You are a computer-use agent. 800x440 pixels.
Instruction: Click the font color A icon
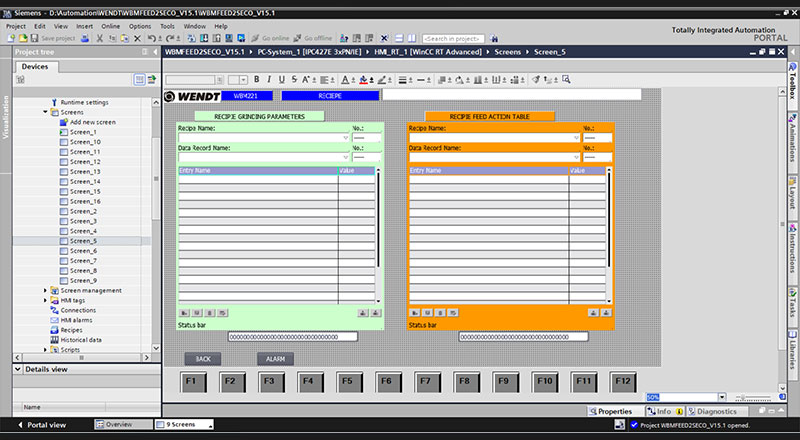tap(345, 79)
